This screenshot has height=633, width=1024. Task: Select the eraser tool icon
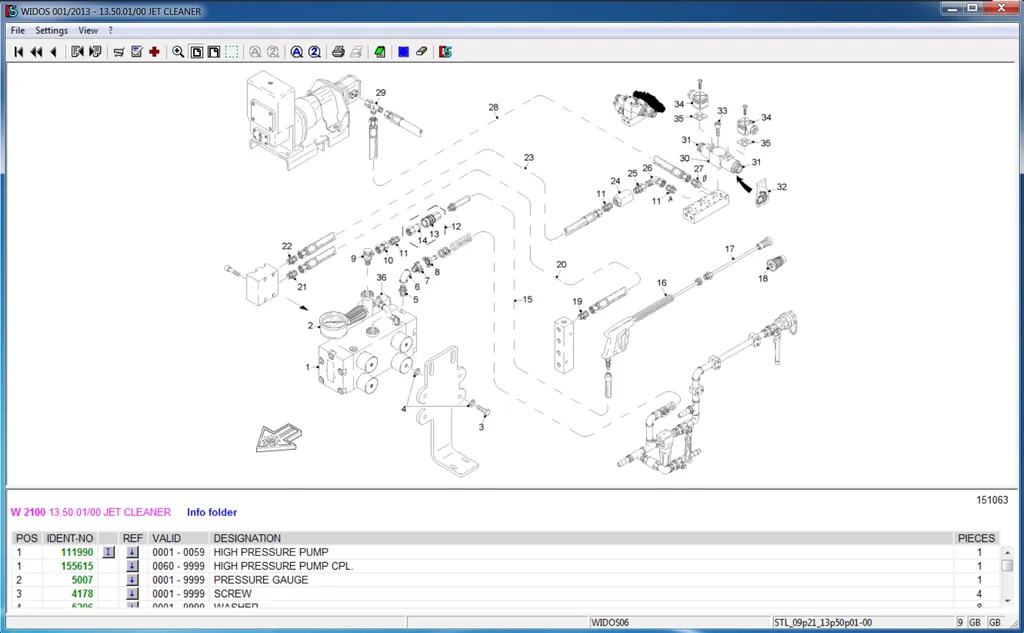coord(422,52)
